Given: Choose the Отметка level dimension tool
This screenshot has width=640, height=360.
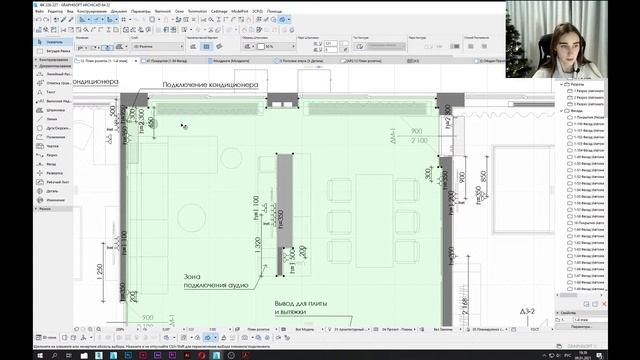Looking at the screenshot, I should coord(53,83).
